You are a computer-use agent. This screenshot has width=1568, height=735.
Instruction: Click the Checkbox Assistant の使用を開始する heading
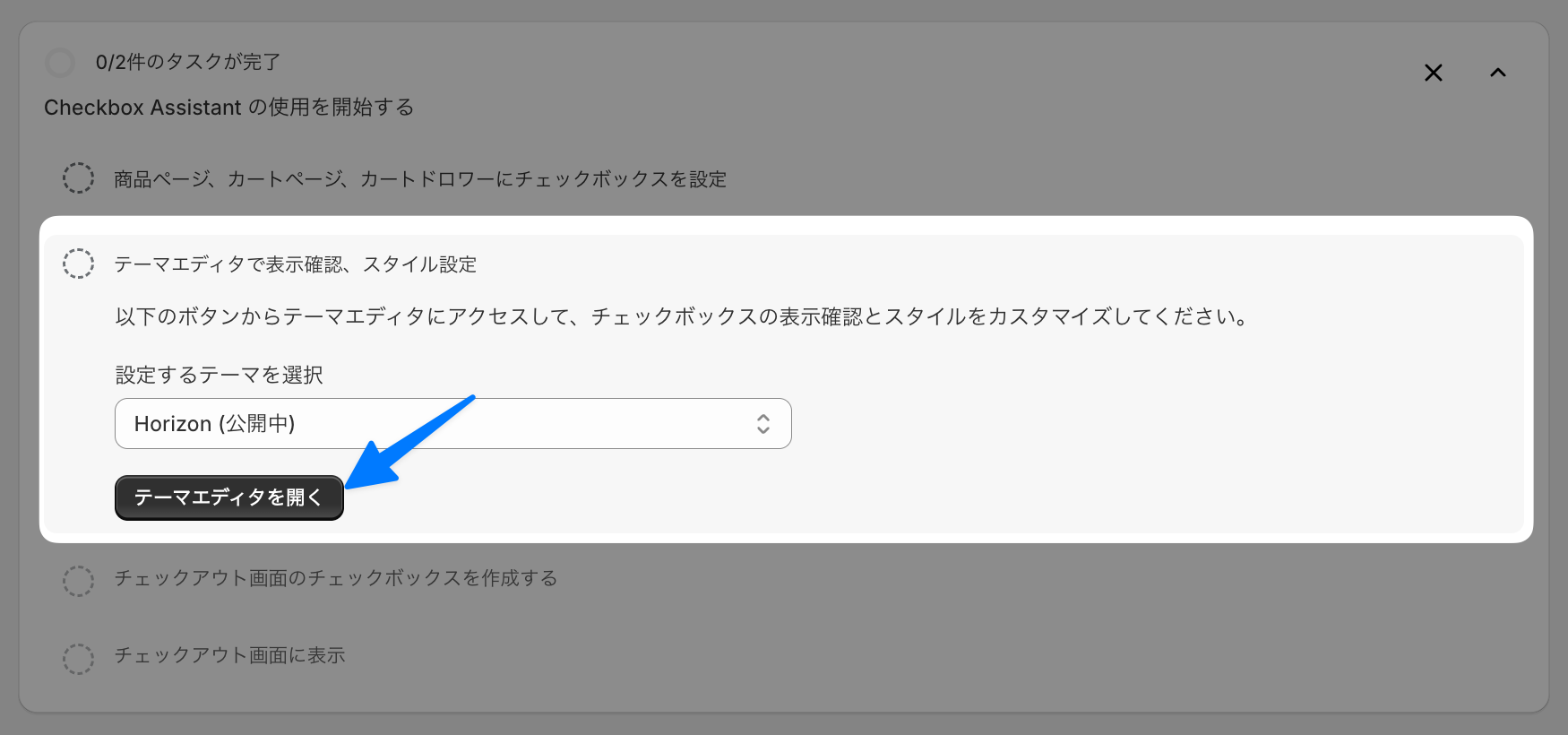[x=228, y=108]
